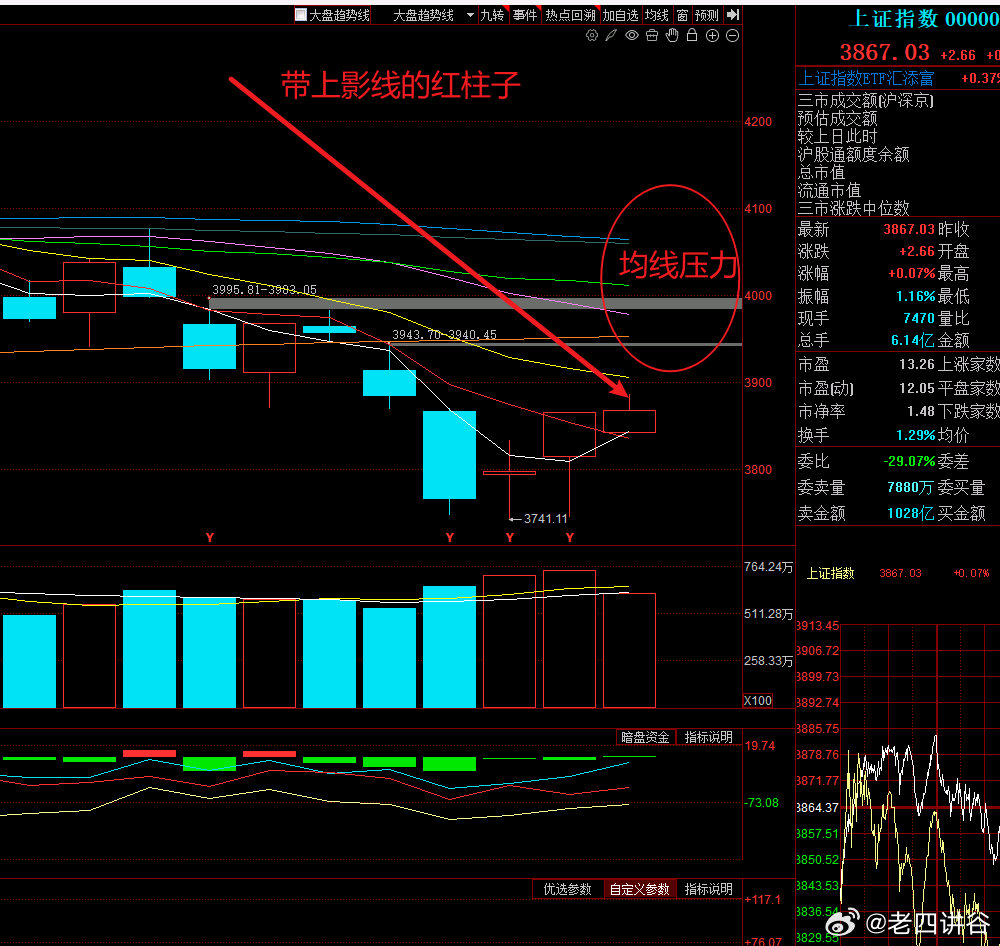Screen dimensions: 1000x946
Task: Click the 上证指数 label above intraday chart
Action: (x=830, y=573)
